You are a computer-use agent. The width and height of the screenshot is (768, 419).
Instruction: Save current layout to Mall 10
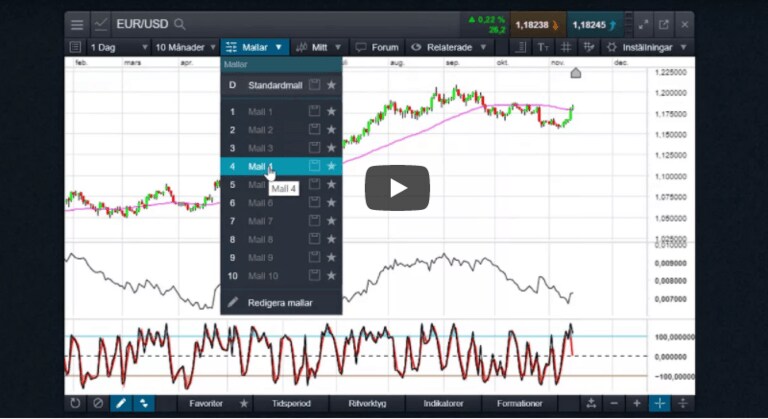[x=314, y=275]
